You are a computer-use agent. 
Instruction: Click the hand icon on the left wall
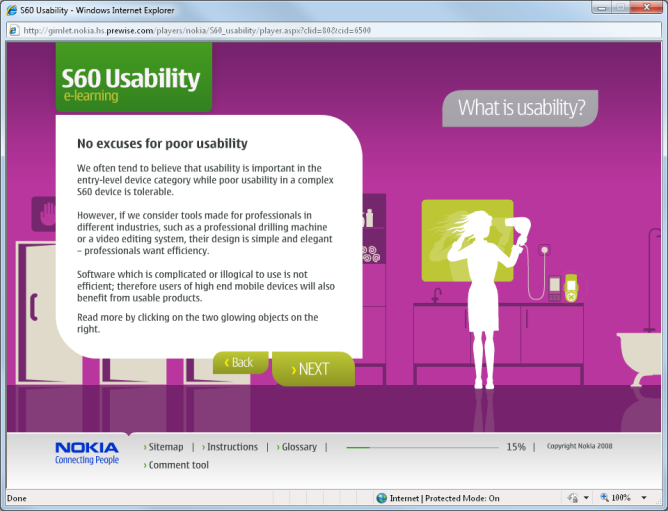(x=46, y=214)
